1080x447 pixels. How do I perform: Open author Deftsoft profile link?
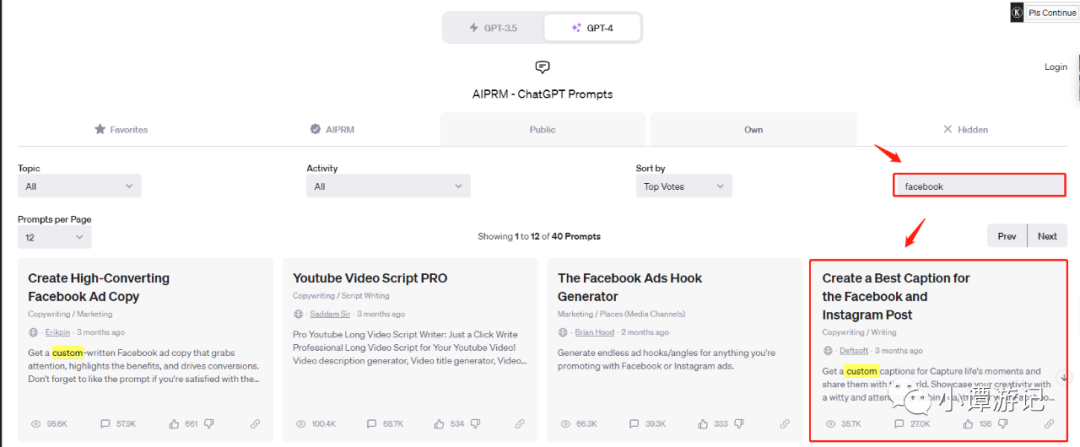point(855,351)
